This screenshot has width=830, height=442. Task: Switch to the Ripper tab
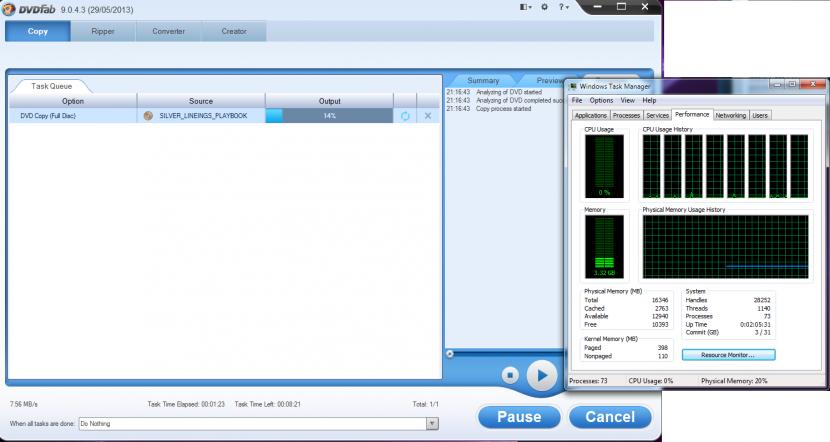tap(103, 31)
